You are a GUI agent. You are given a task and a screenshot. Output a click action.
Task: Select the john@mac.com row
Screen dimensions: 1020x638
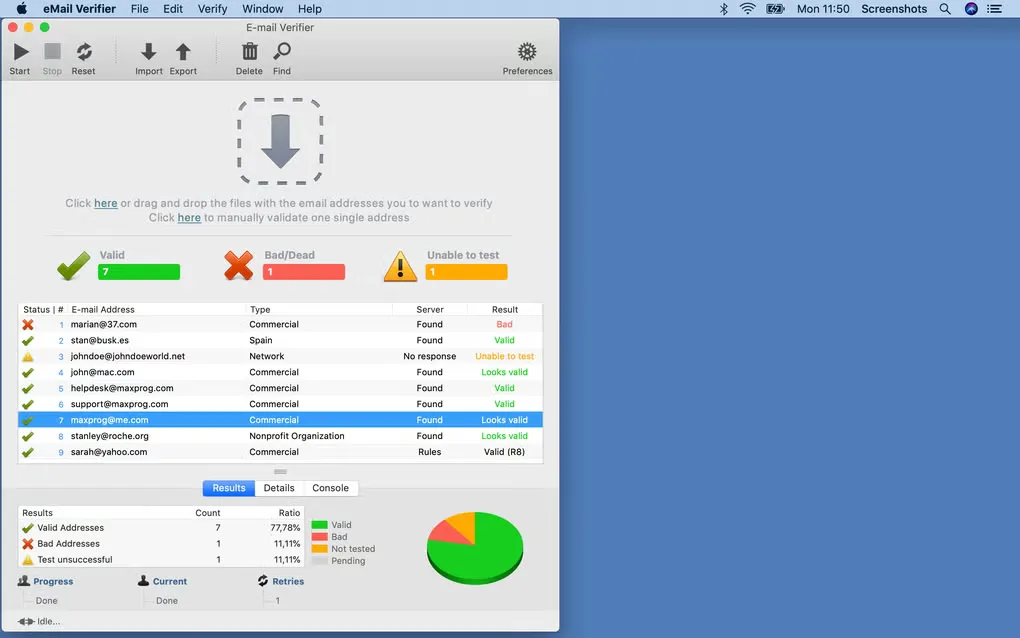(280, 372)
